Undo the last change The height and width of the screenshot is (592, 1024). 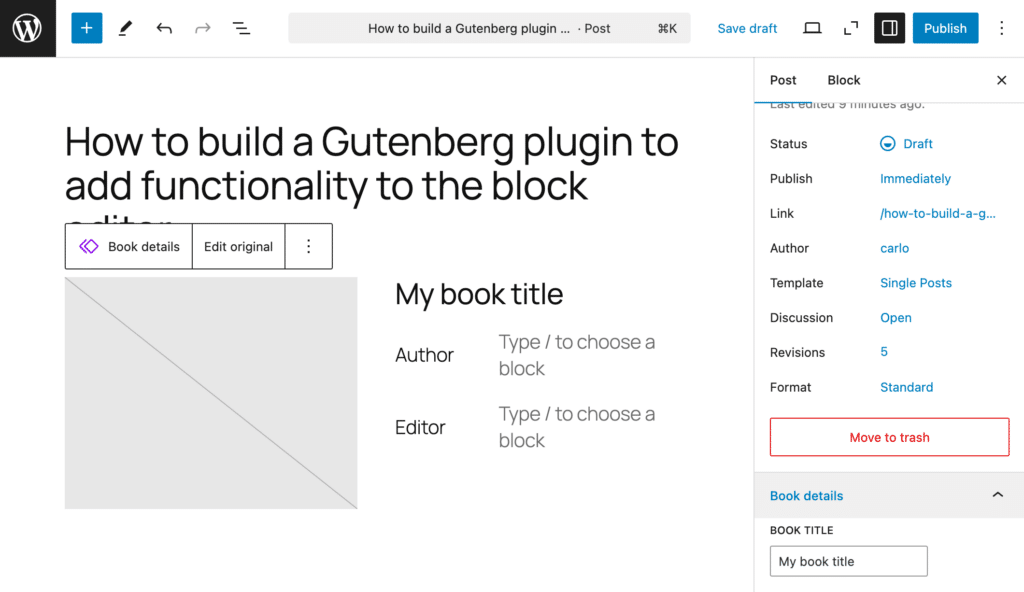[164, 28]
